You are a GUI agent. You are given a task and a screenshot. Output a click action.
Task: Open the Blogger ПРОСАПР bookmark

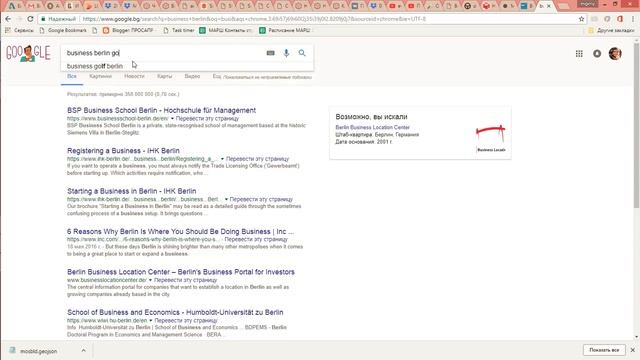pyautogui.click(x=129, y=30)
